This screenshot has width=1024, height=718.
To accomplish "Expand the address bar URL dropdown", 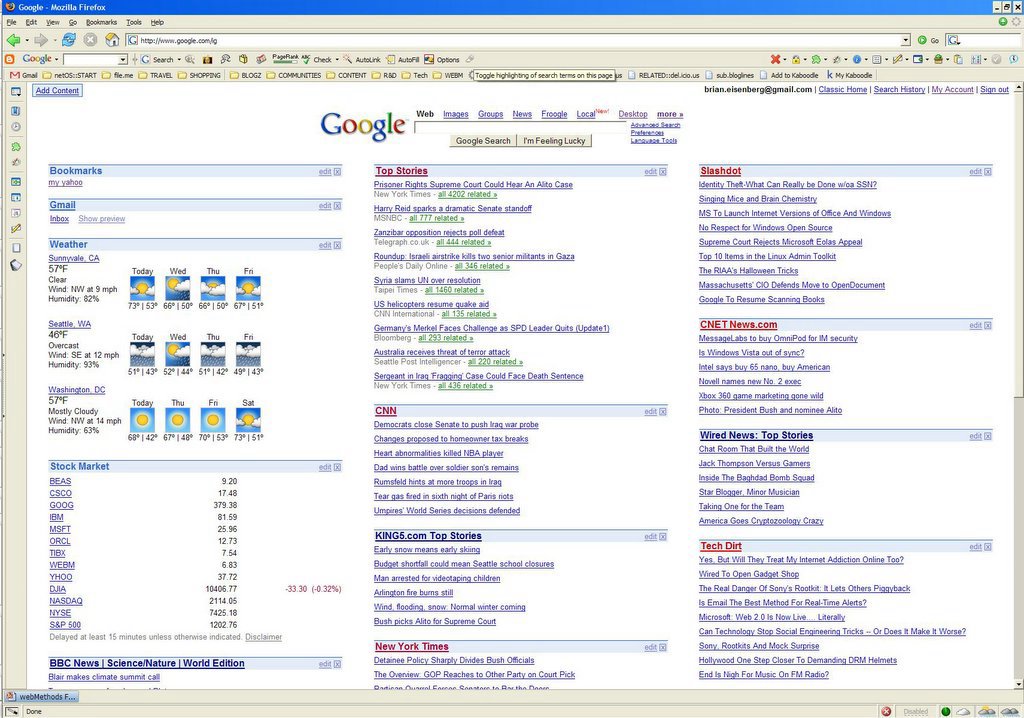I will (905, 41).
